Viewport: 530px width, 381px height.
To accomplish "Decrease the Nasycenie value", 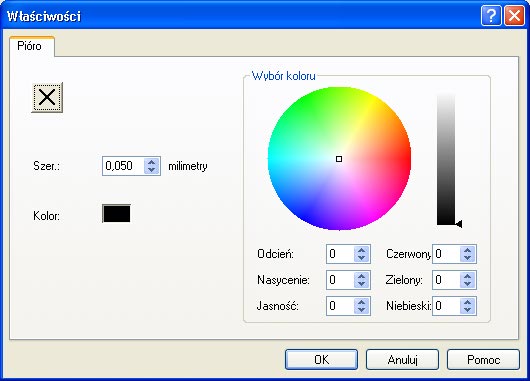I will (x=361, y=284).
